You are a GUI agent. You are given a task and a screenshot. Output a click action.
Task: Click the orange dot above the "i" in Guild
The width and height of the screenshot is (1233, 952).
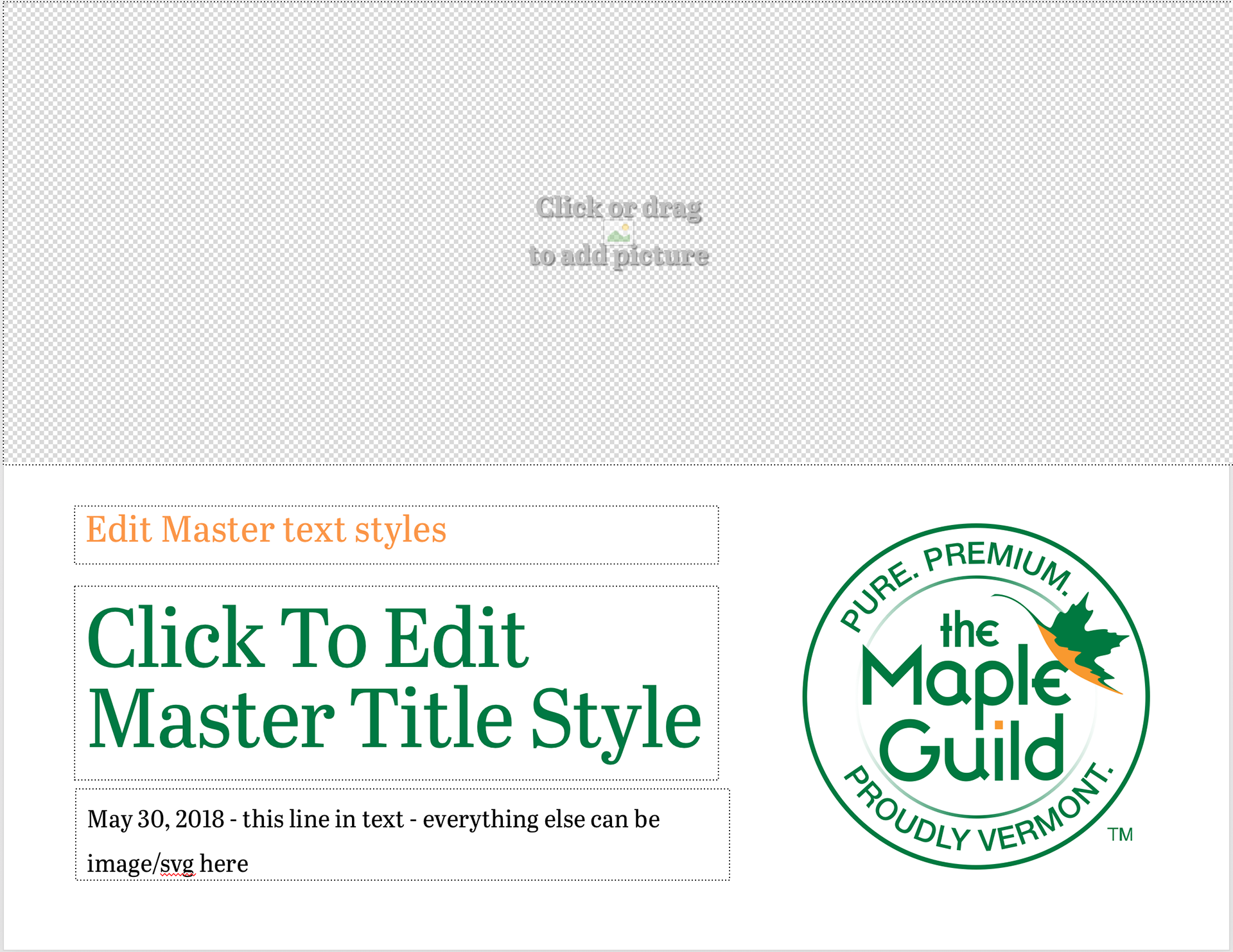click(x=999, y=725)
